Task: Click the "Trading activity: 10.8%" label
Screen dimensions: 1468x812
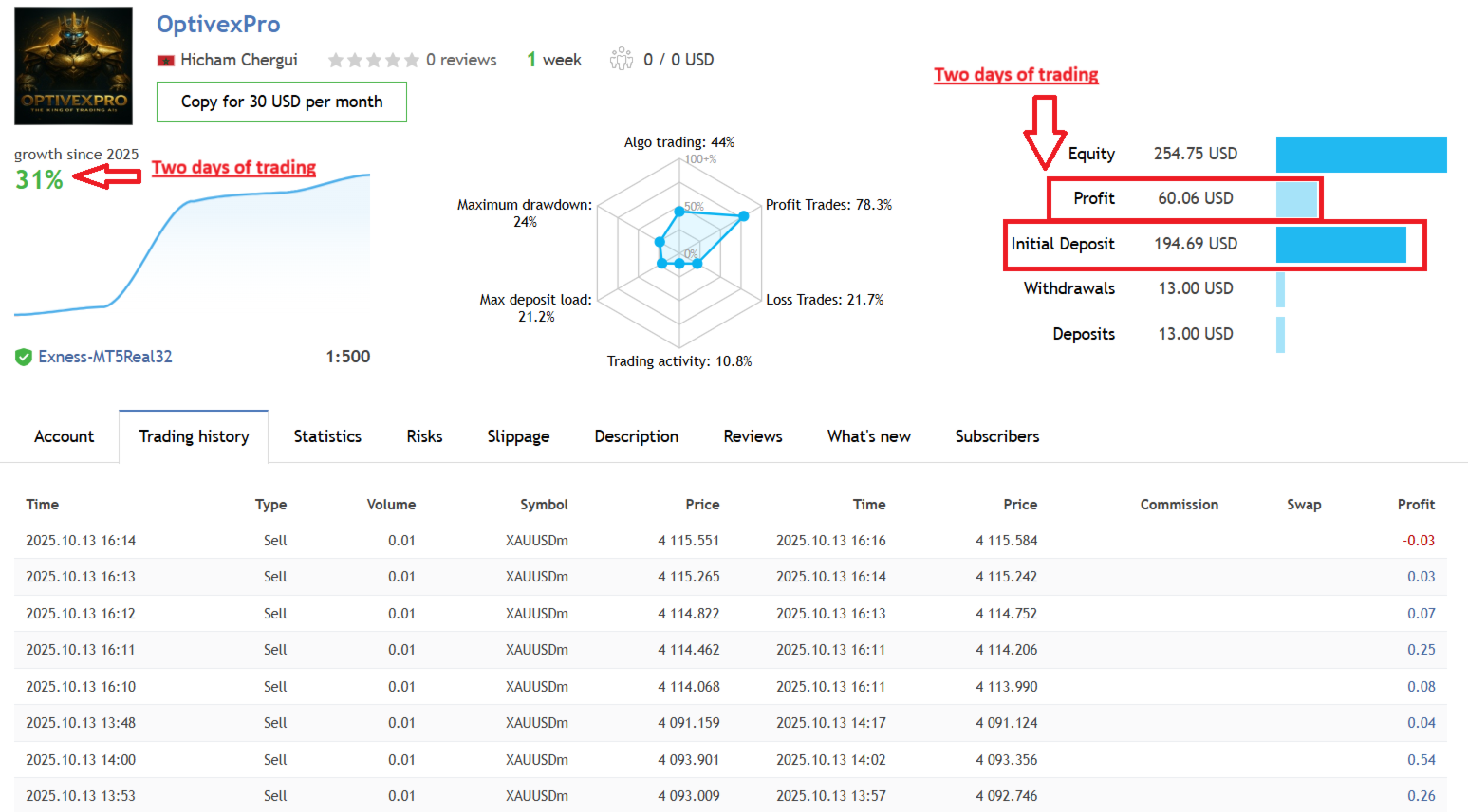Action: [679, 361]
